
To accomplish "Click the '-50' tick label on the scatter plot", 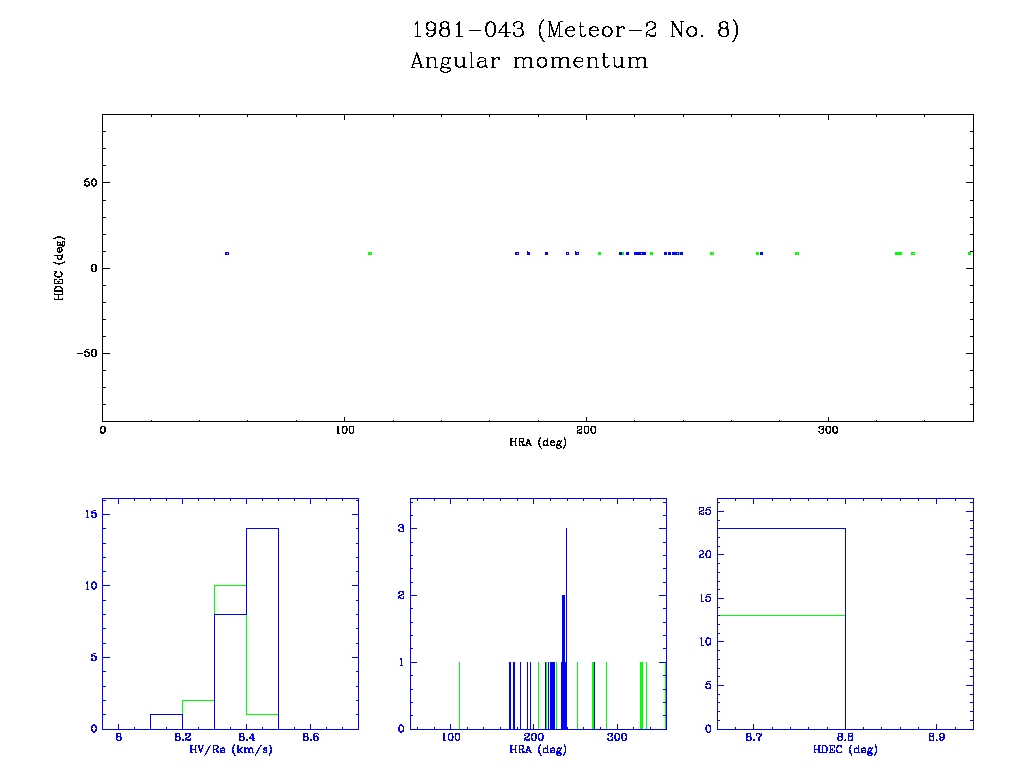I will (x=82, y=354).
